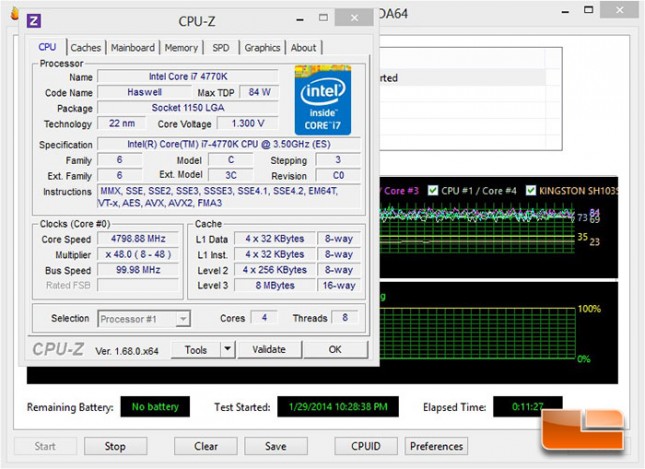Switch to the CPU tab
The width and height of the screenshot is (645, 469).
(47, 47)
